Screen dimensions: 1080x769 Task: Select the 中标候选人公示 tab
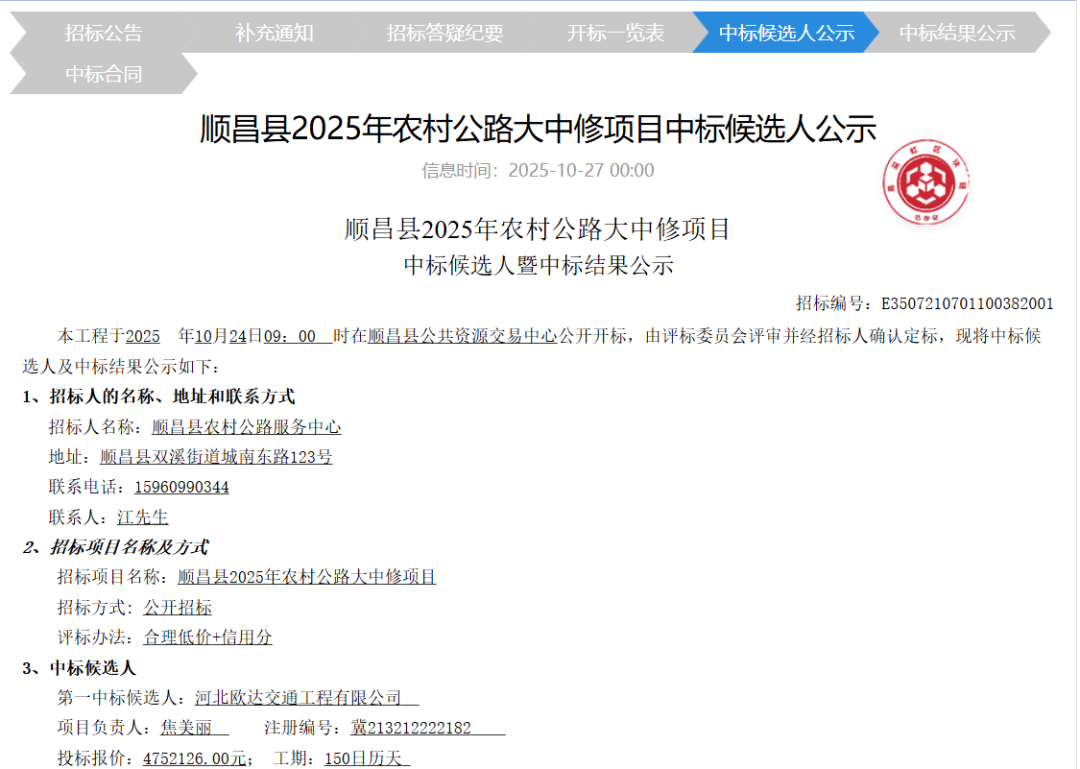tap(786, 33)
